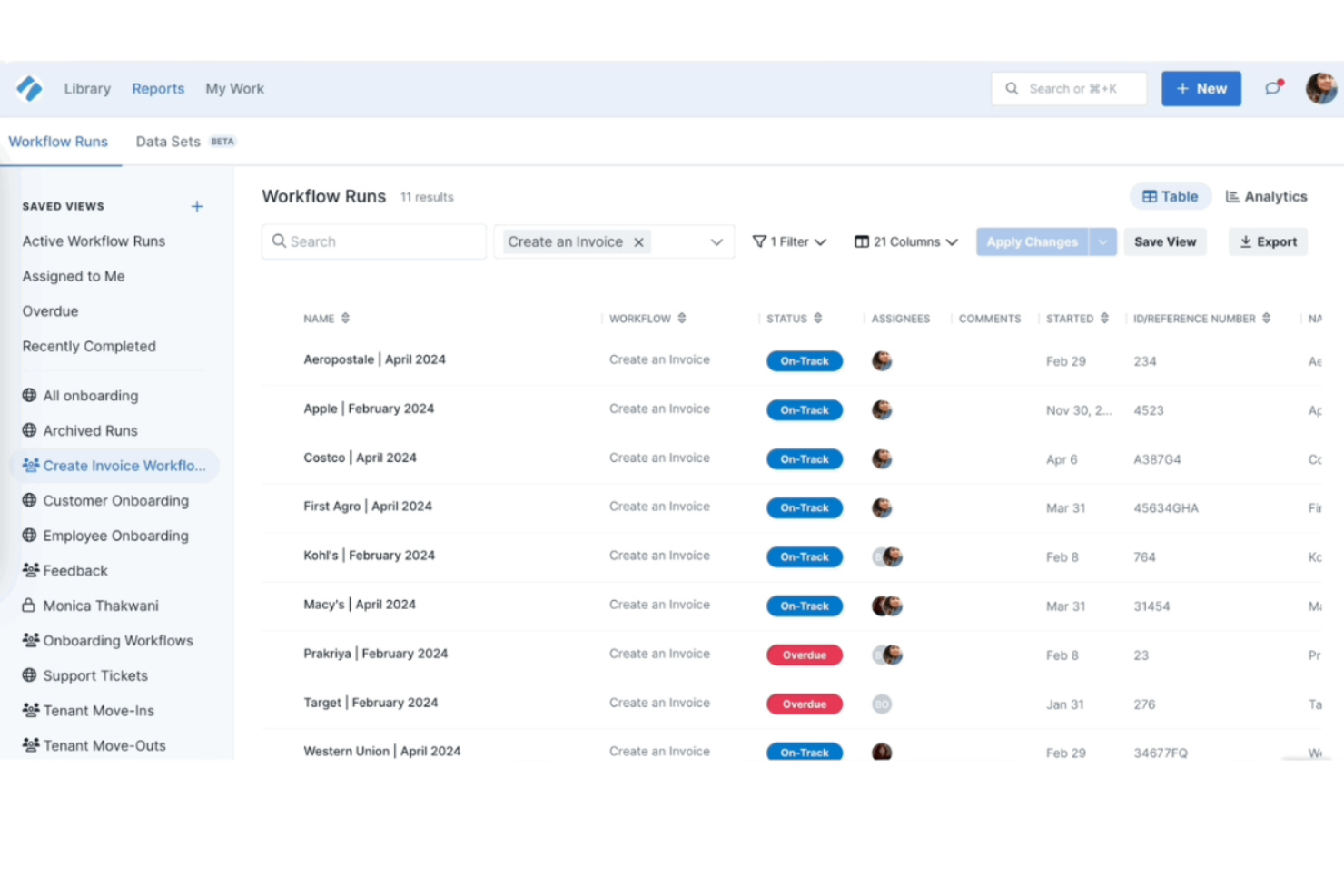Open Recently Completed saved view
The image size is (1344, 896).
(89, 346)
